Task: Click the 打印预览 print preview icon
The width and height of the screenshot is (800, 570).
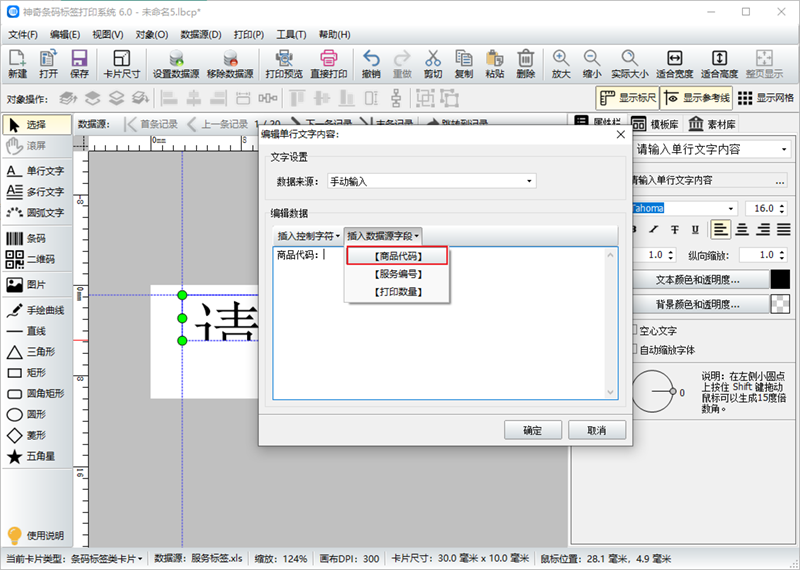Action: pos(284,64)
